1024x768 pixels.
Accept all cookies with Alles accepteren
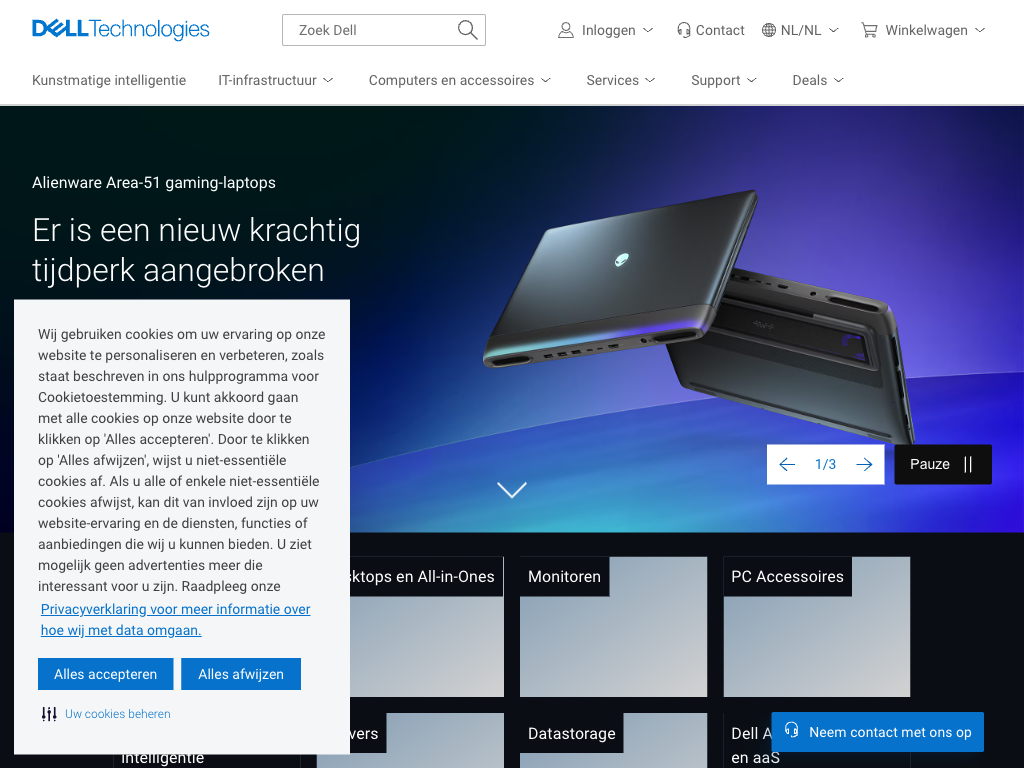(106, 674)
